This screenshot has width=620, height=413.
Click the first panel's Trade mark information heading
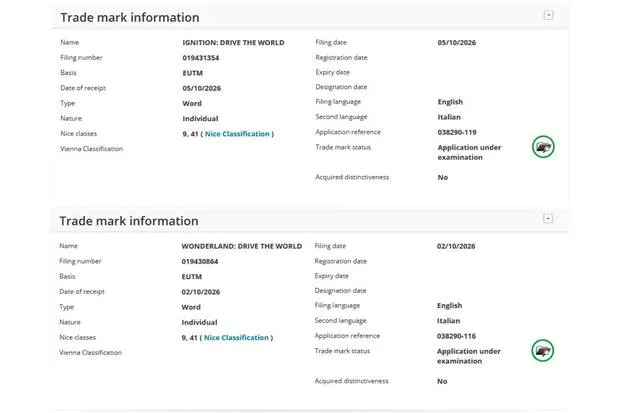point(130,17)
